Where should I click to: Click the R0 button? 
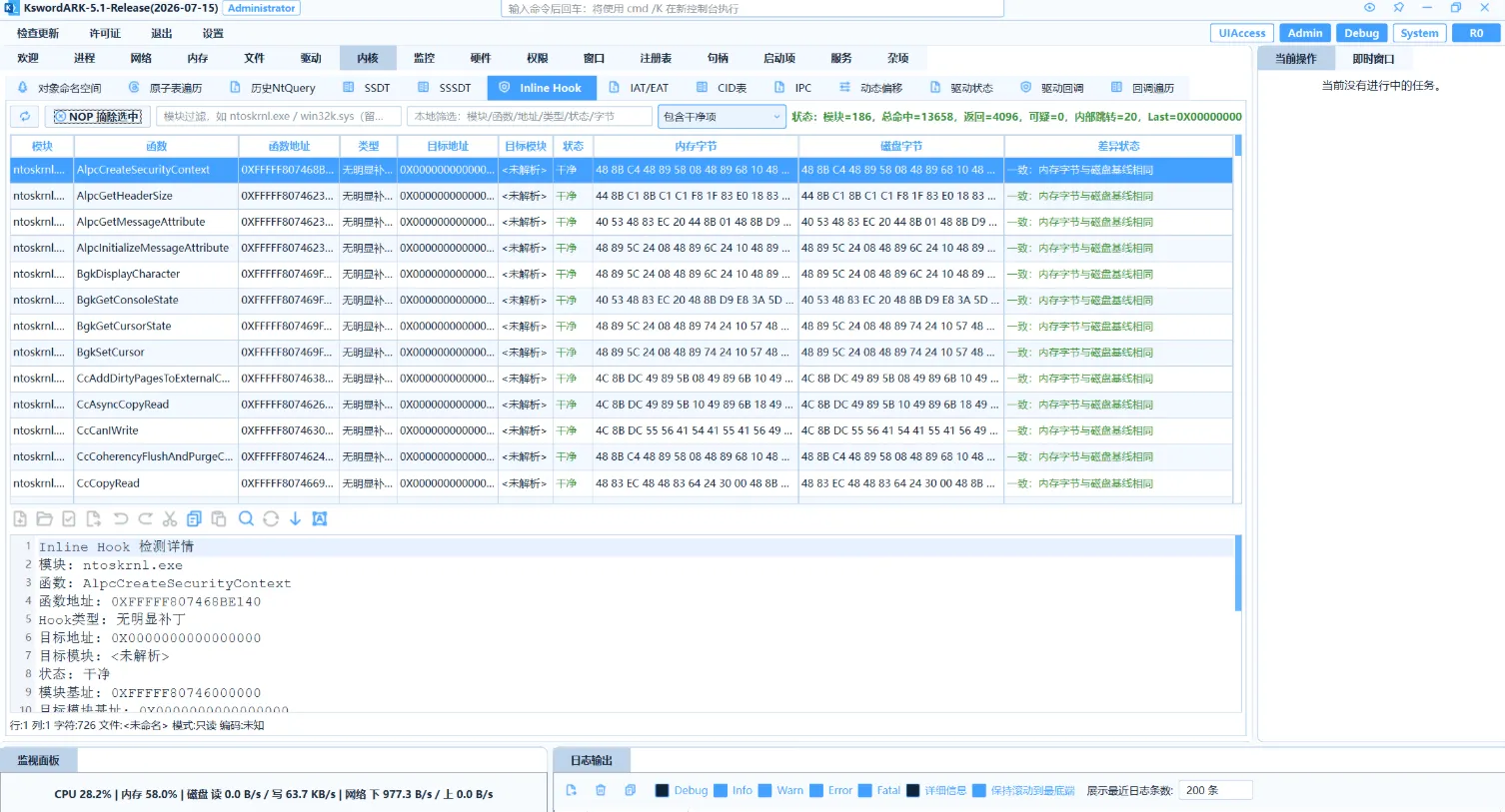[x=1476, y=33]
